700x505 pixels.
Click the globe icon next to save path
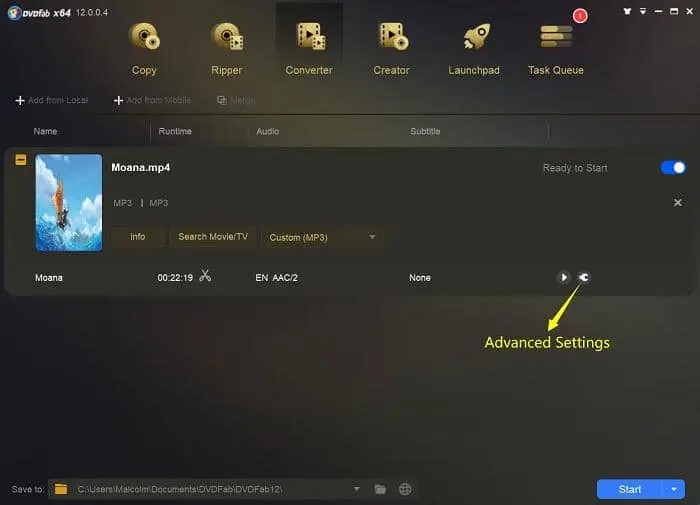click(x=405, y=489)
